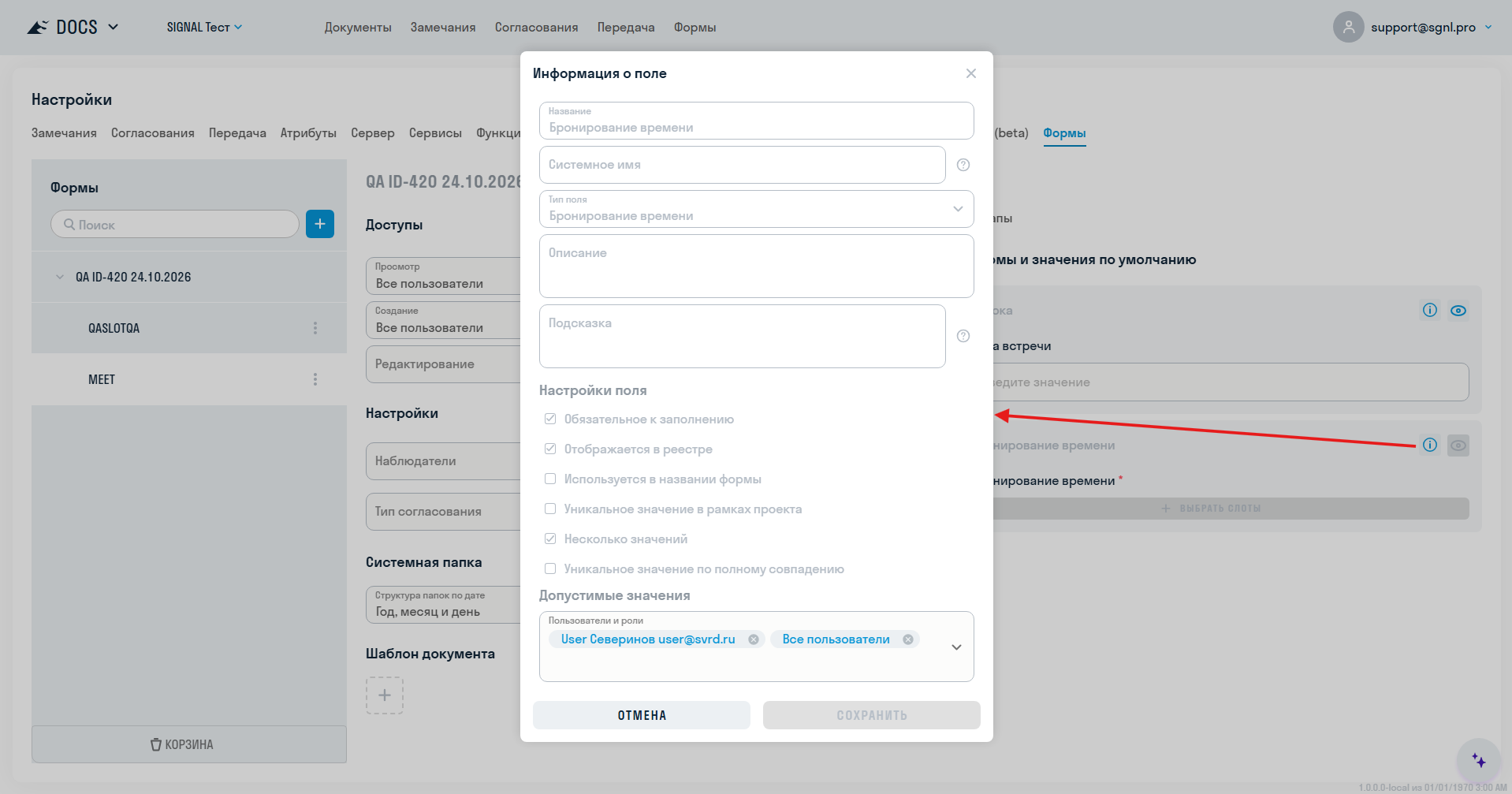The height and width of the screenshot is (794, 1512).
Task: Open options menu for MEET form
Action: point(315,379)
